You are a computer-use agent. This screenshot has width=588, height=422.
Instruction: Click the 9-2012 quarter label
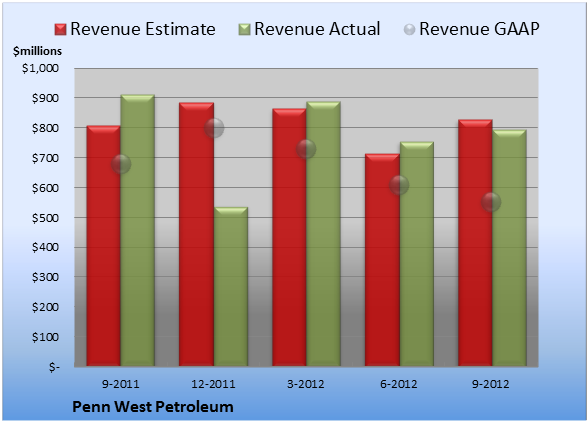coord(491,384)
